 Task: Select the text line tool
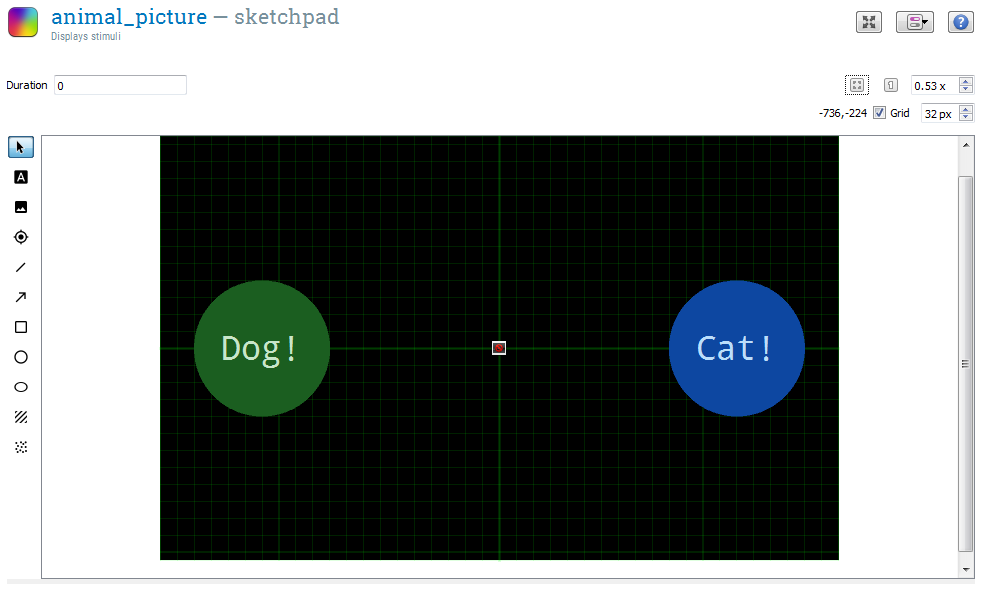point(20,177)
